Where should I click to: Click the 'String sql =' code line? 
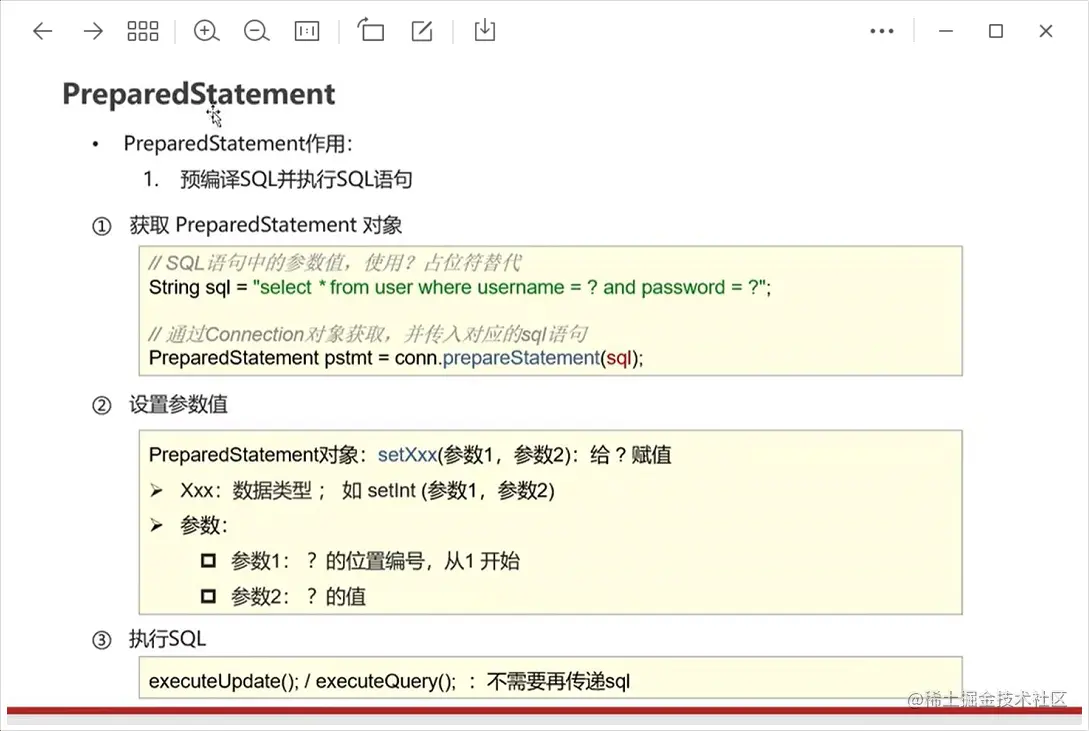(x=460, y=287)
